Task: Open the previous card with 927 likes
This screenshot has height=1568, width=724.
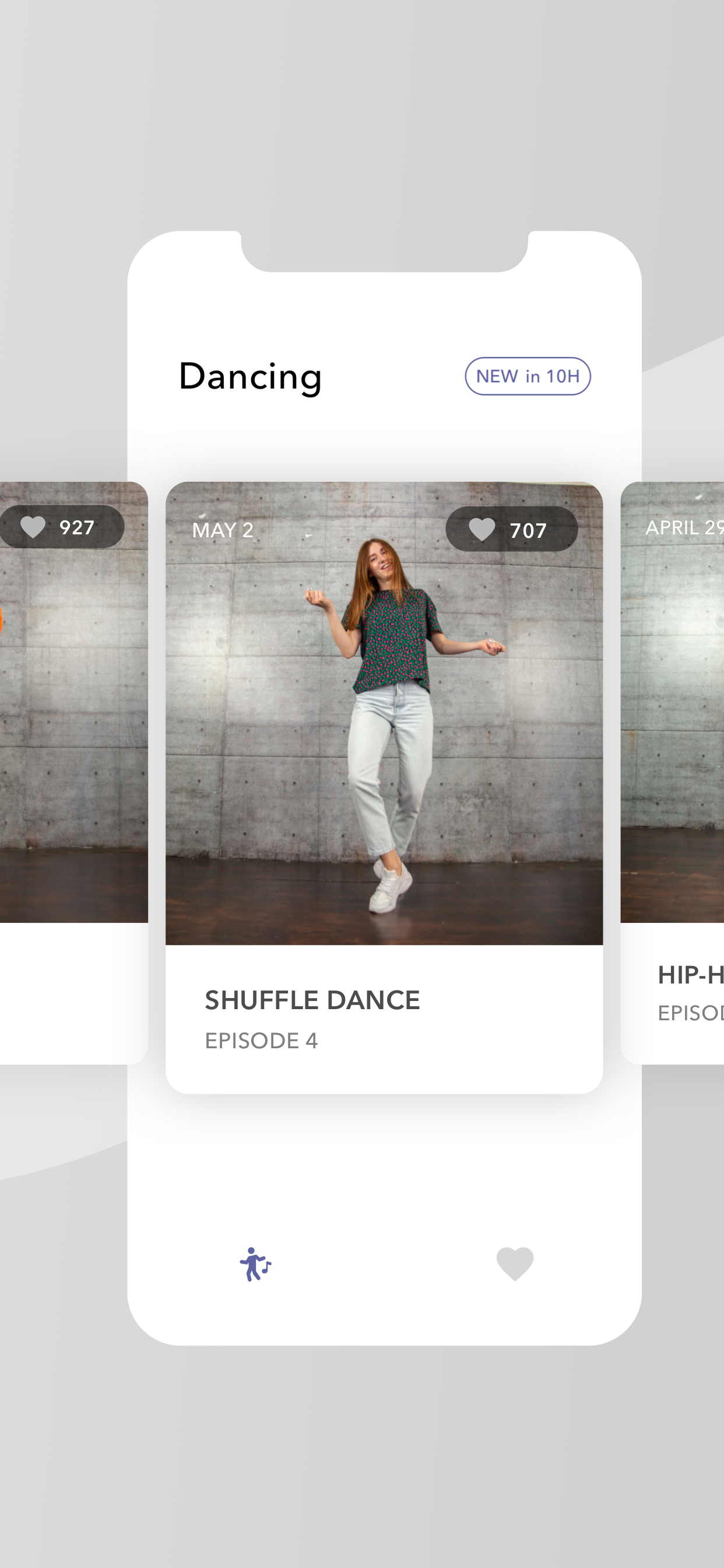Action: 73,772
